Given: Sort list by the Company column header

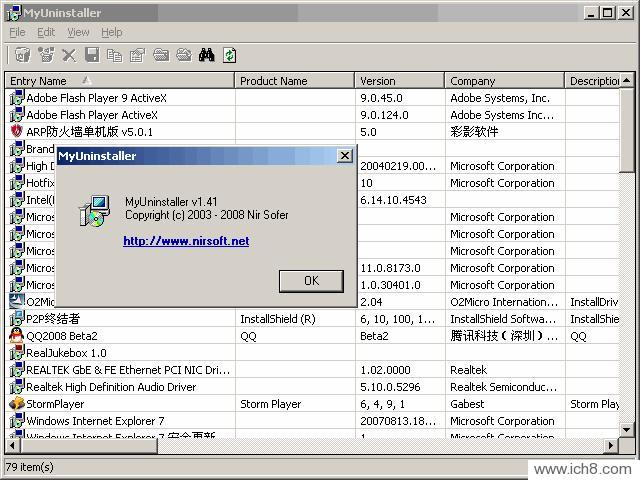Looking at the screenshot, I should point(504,81).
